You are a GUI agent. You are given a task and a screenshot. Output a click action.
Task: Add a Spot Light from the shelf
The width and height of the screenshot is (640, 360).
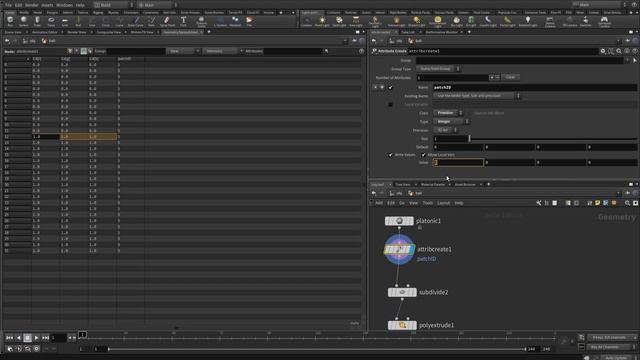tap(339, 21)
